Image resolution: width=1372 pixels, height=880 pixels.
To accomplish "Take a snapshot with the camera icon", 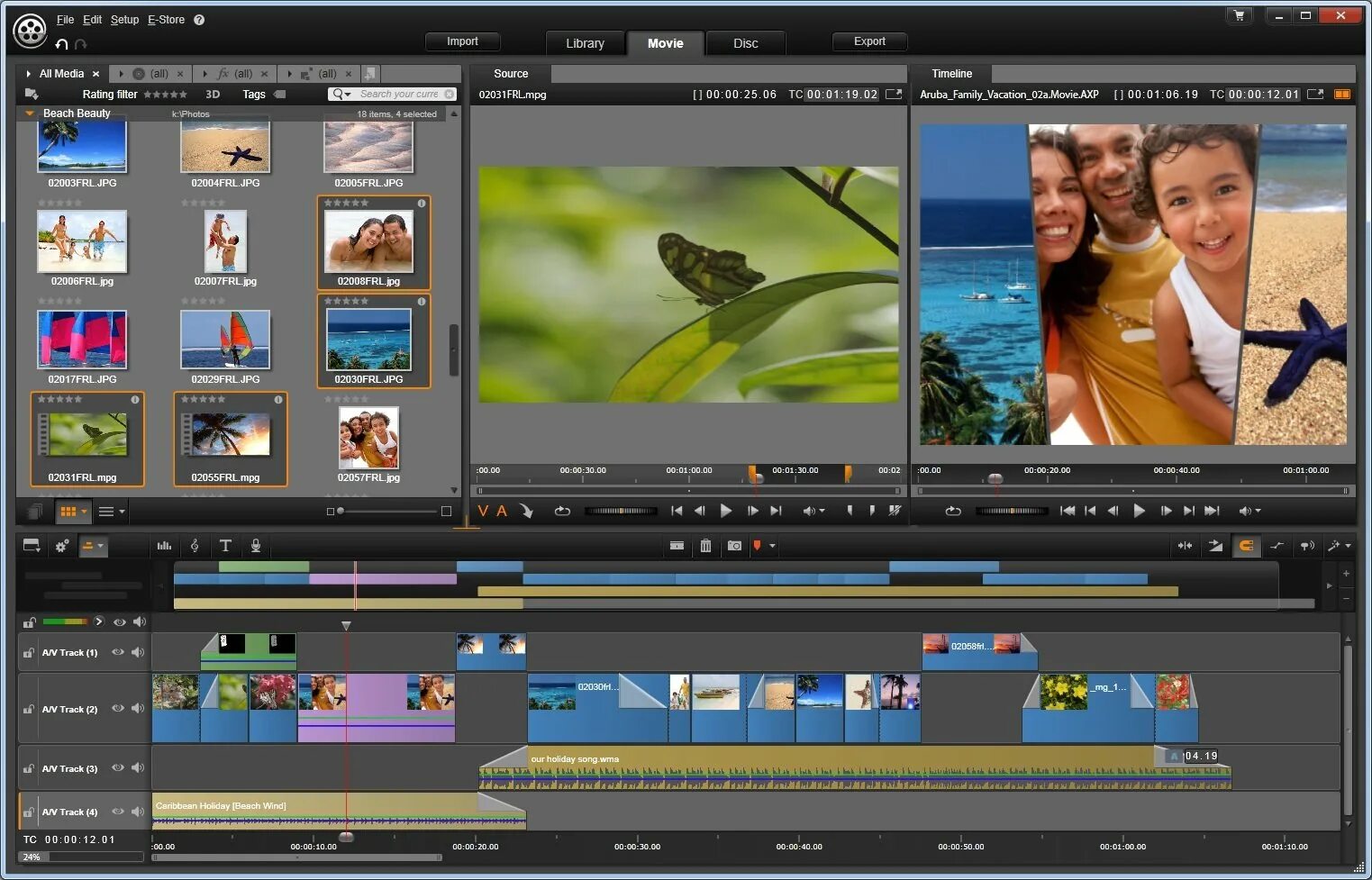I will [x=734, y=546].
